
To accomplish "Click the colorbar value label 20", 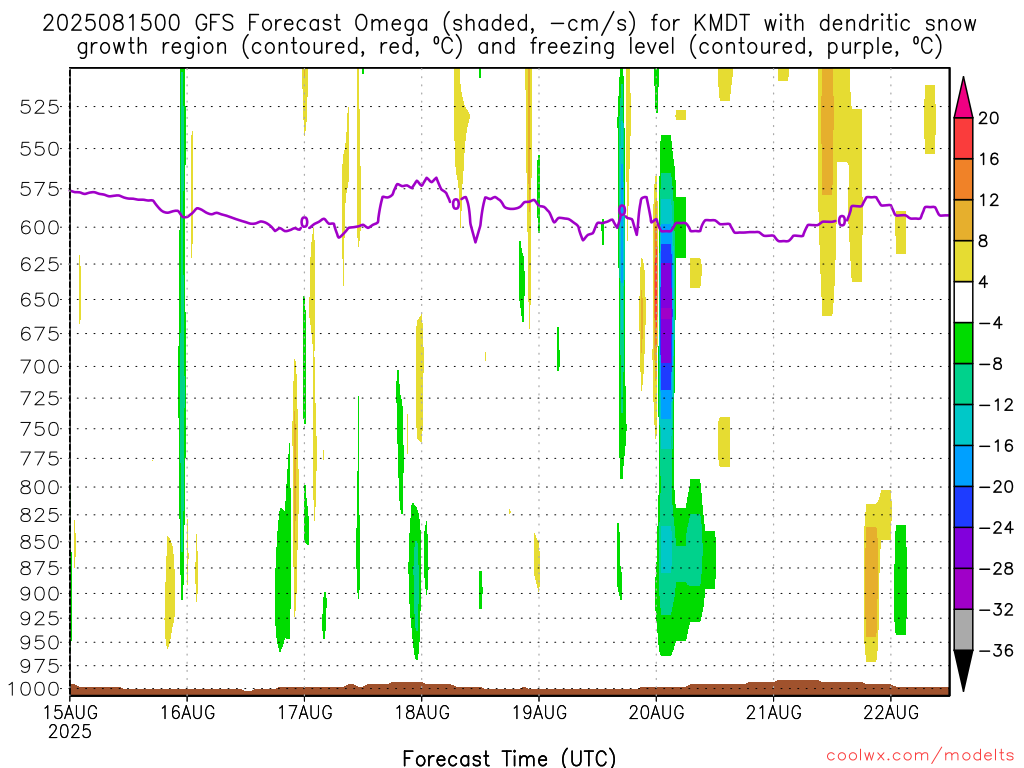I will coord(989,118).
